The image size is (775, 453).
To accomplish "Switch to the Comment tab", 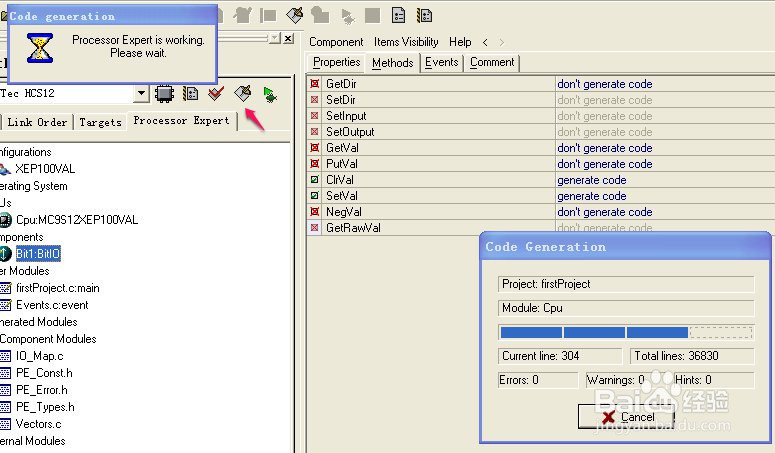I will (x=492, y=62).
